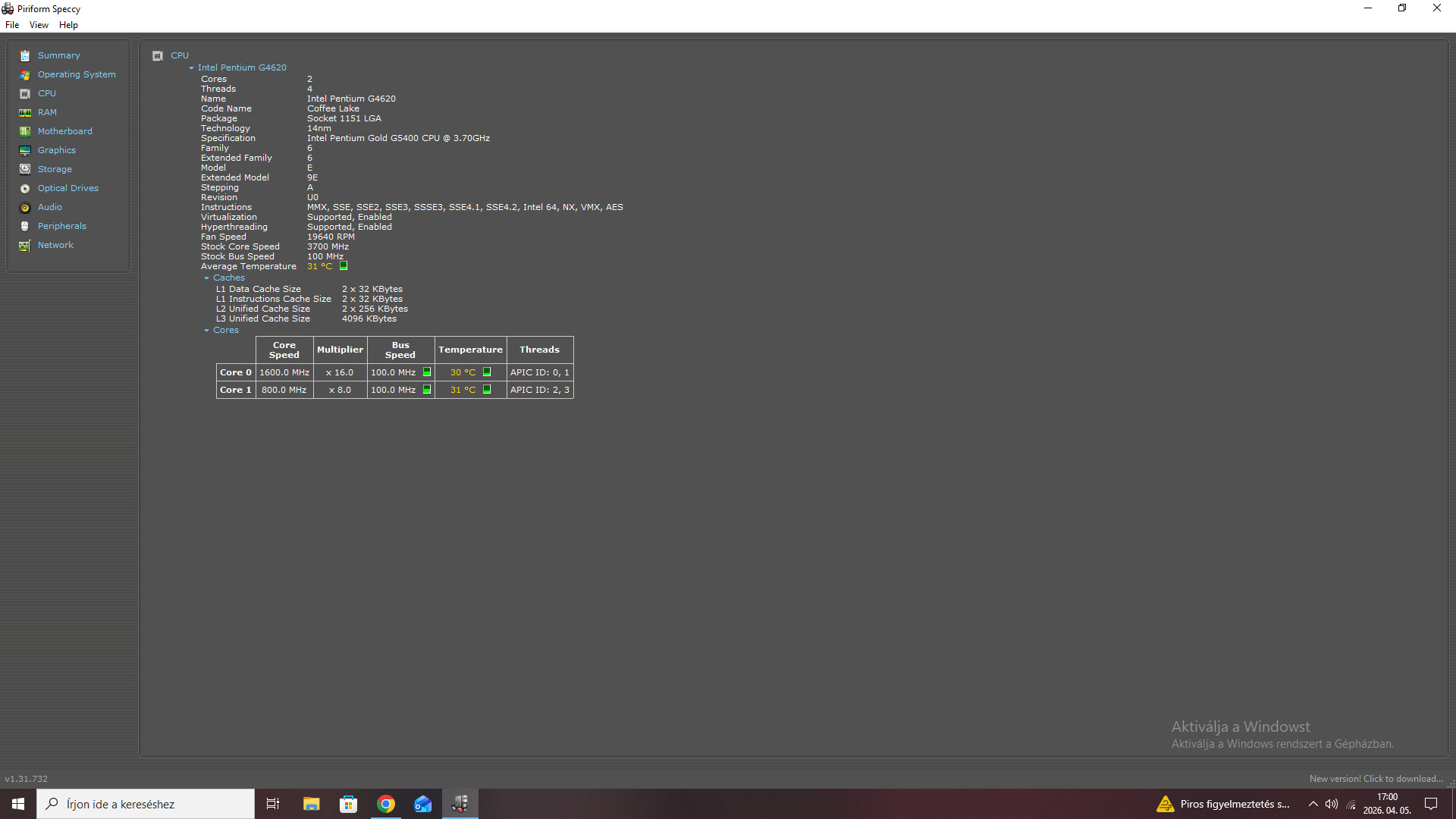Open the Network section link
Viewport: 1456px width, 819px height.
pyautogui.click(x=55, y=245)
